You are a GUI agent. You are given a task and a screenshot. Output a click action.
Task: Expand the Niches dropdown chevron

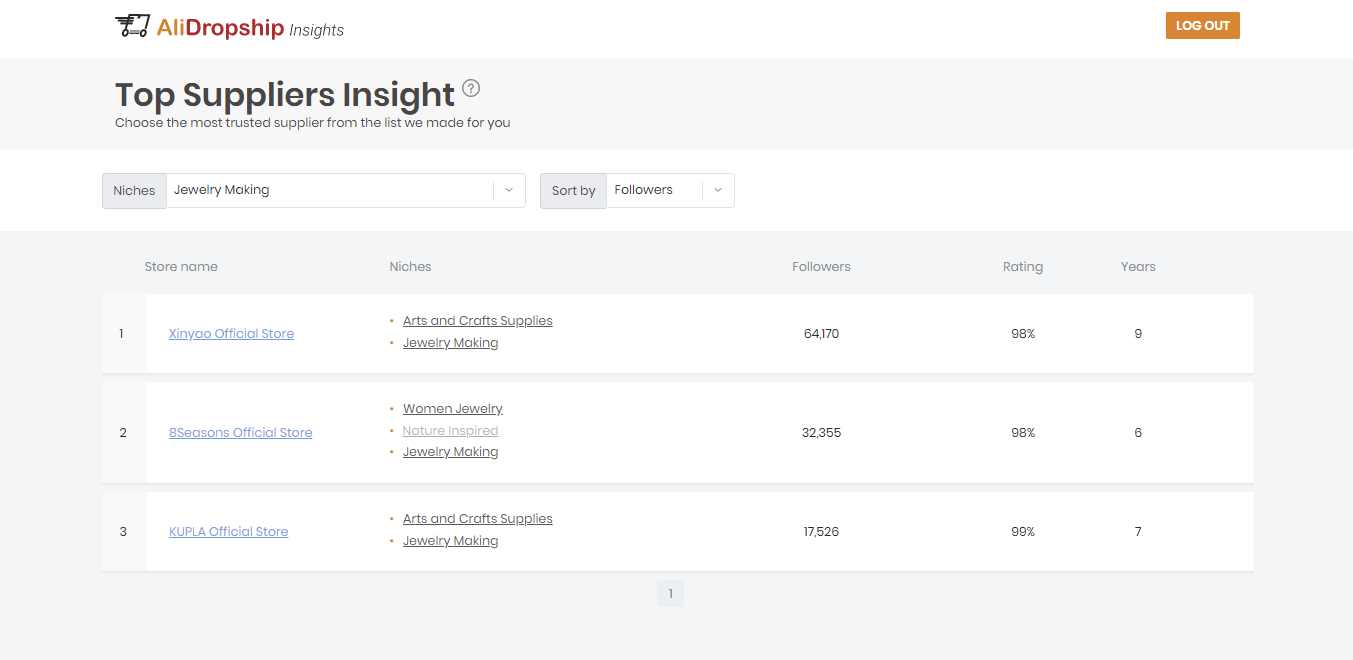508,190
